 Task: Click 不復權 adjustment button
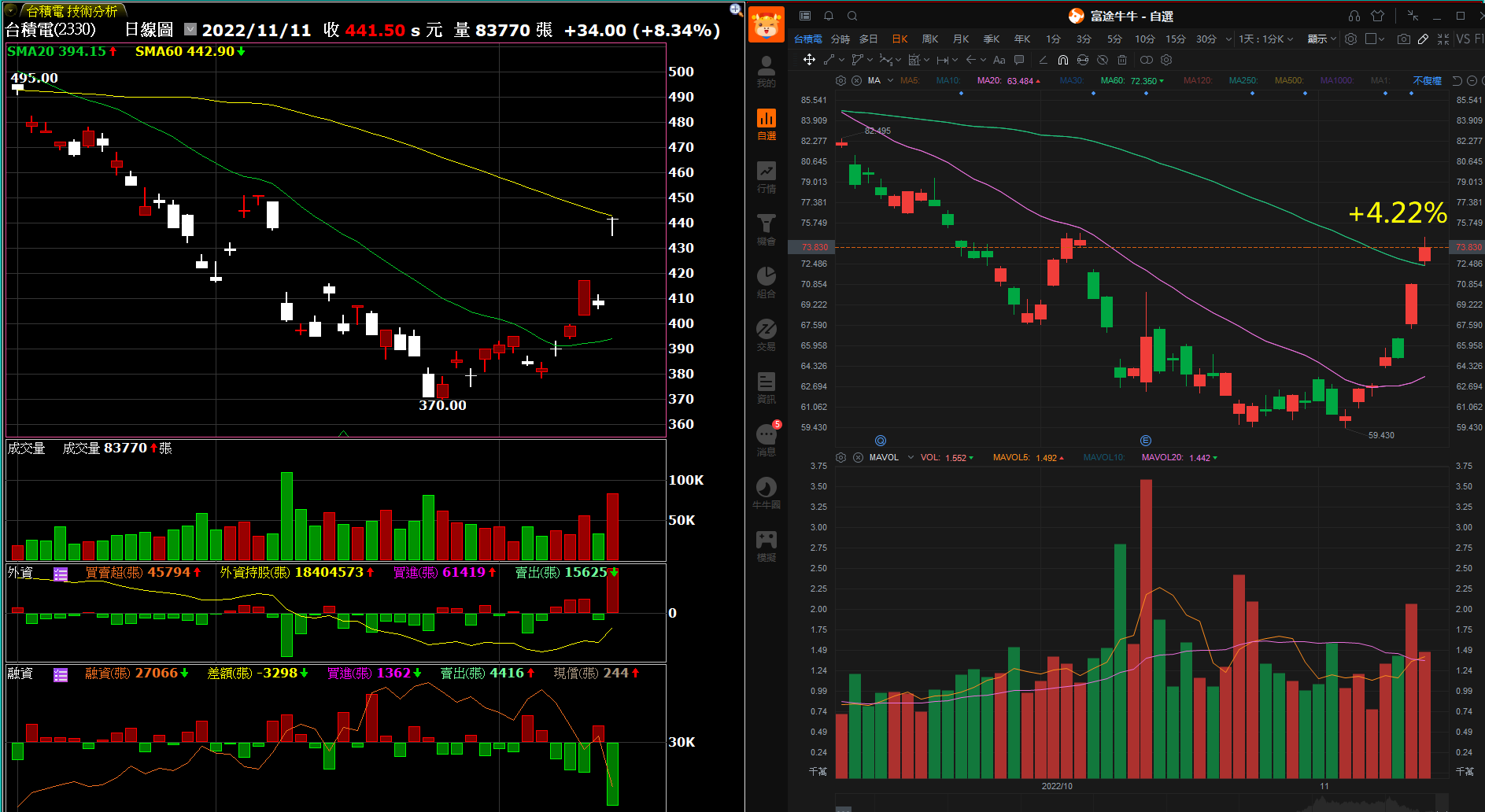coord(1427,80)
